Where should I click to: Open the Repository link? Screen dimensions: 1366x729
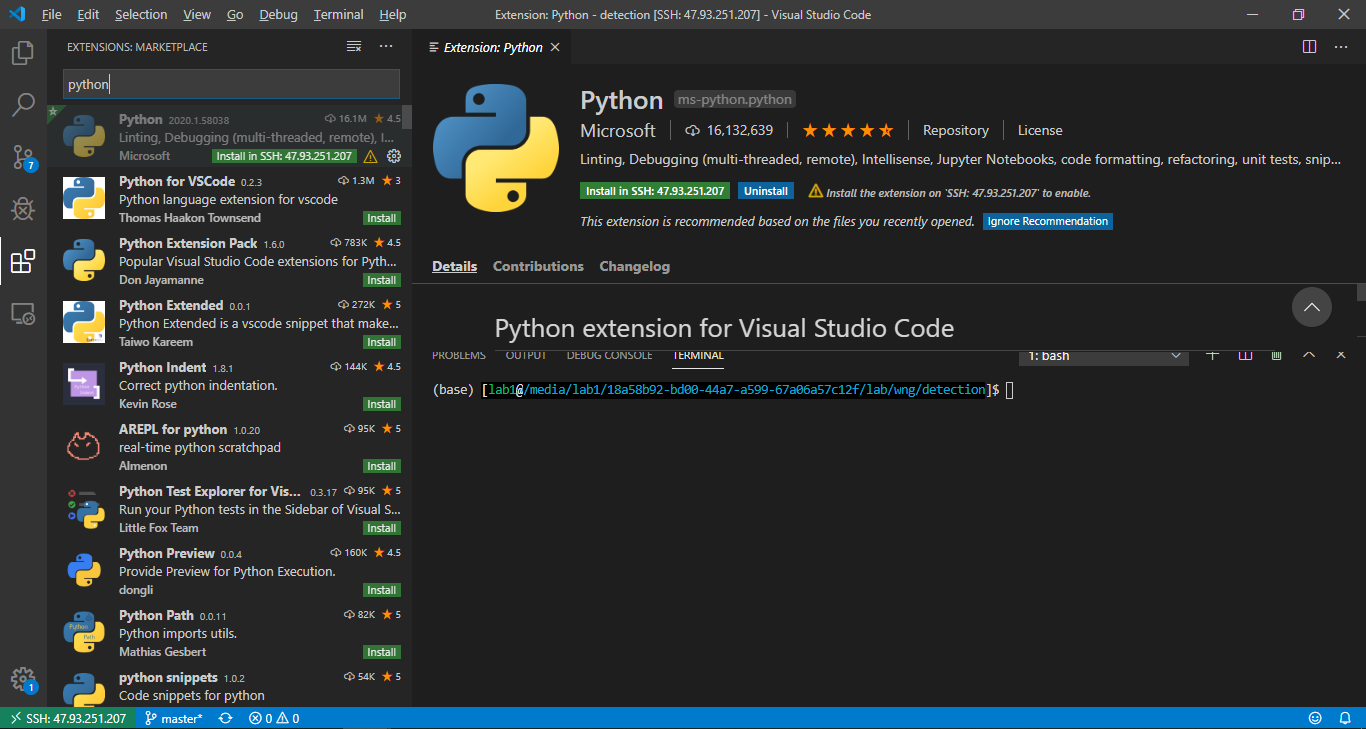(955, 130)
